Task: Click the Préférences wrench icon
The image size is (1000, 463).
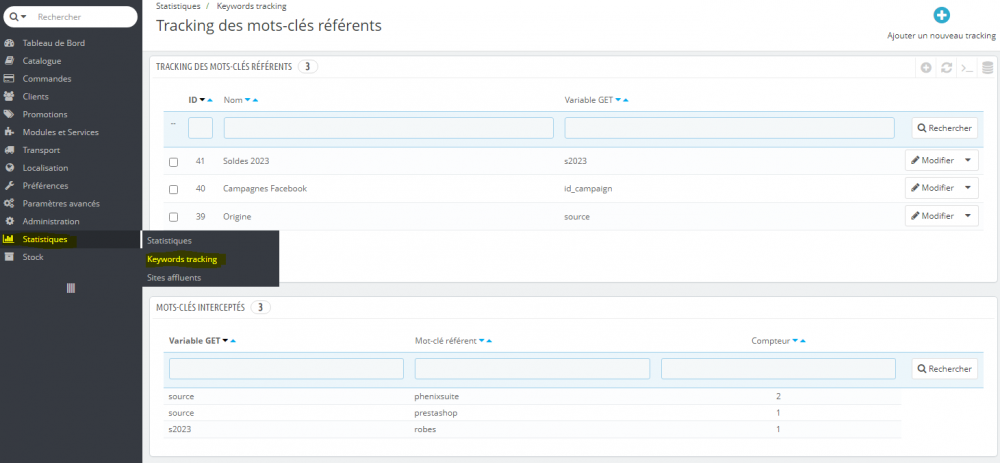Action: (x=9, y=186)
